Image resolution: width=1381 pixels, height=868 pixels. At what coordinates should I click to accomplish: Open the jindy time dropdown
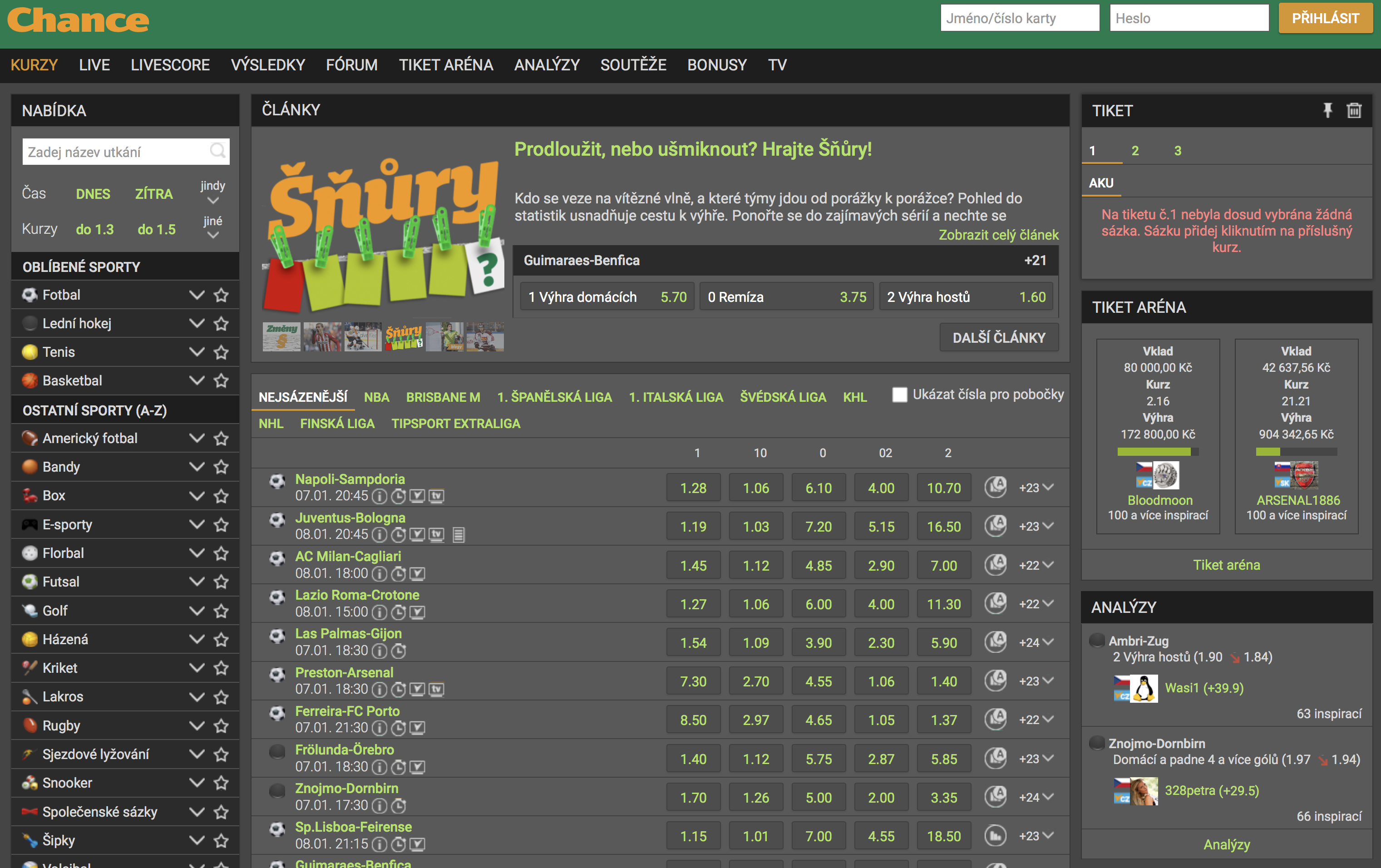[x=213, y=192]
